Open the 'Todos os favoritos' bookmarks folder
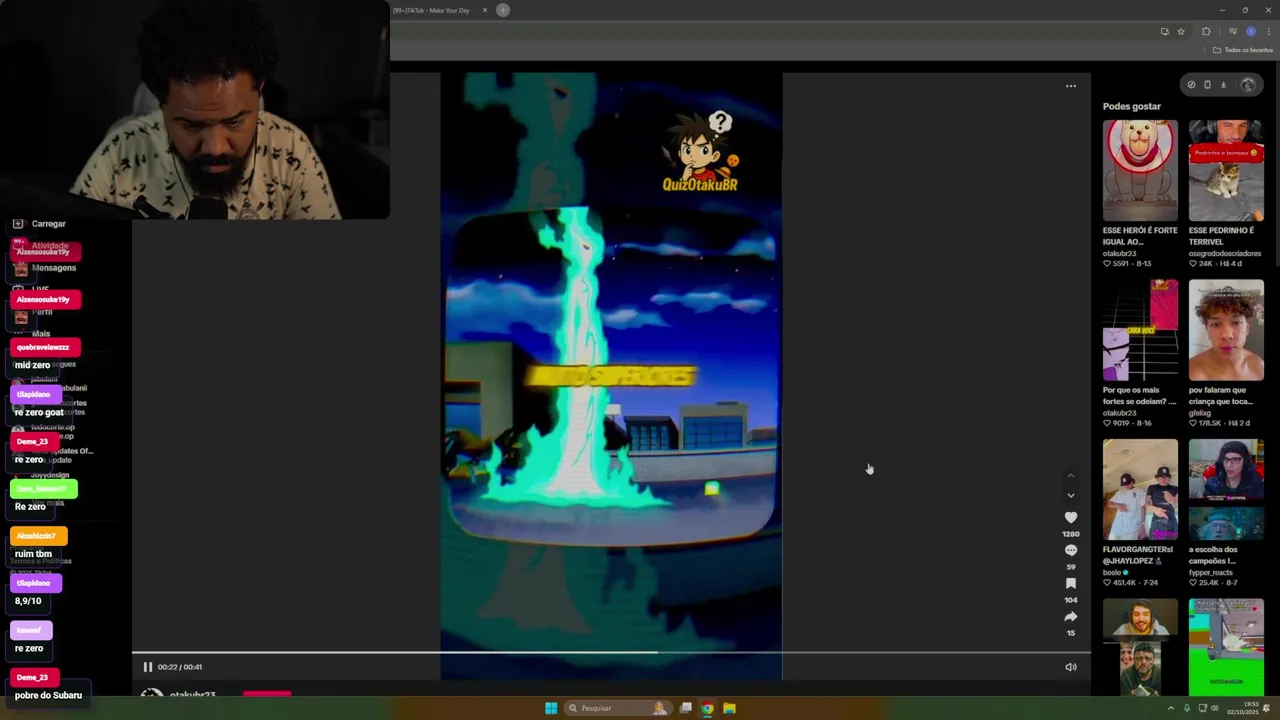Viewport: 1280px width, 720px height. [1243, 50]
